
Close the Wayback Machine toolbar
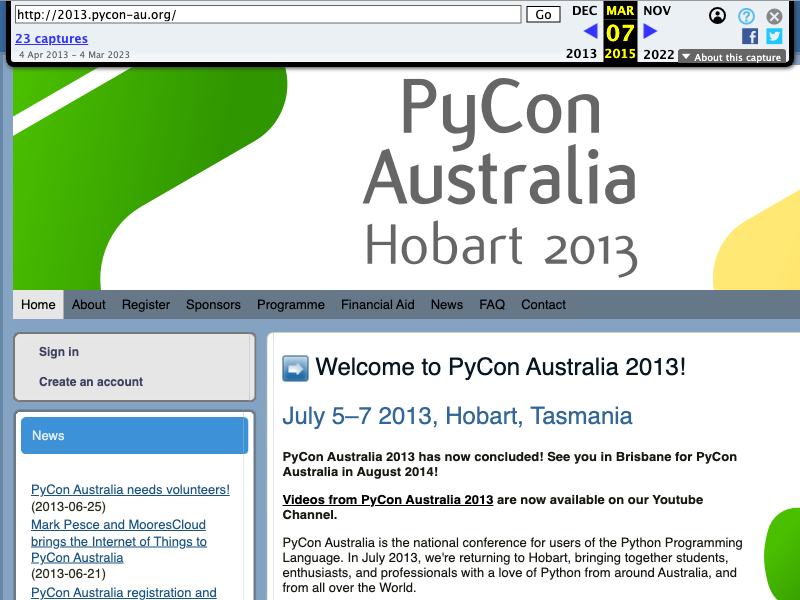[x=774, y=16]
